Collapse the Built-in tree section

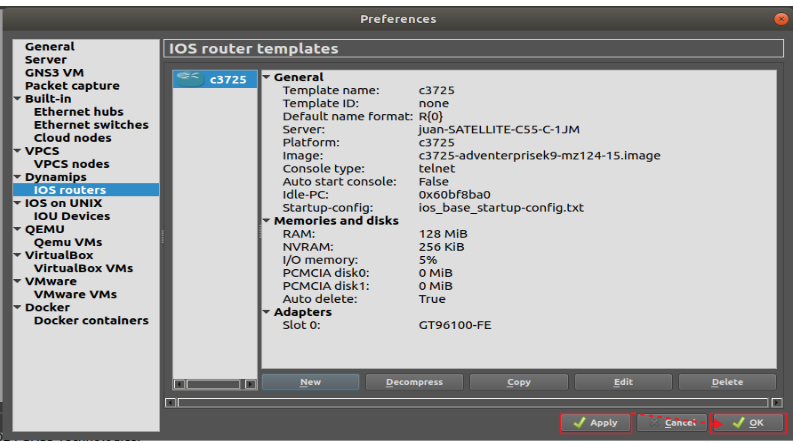pos(18,99)
